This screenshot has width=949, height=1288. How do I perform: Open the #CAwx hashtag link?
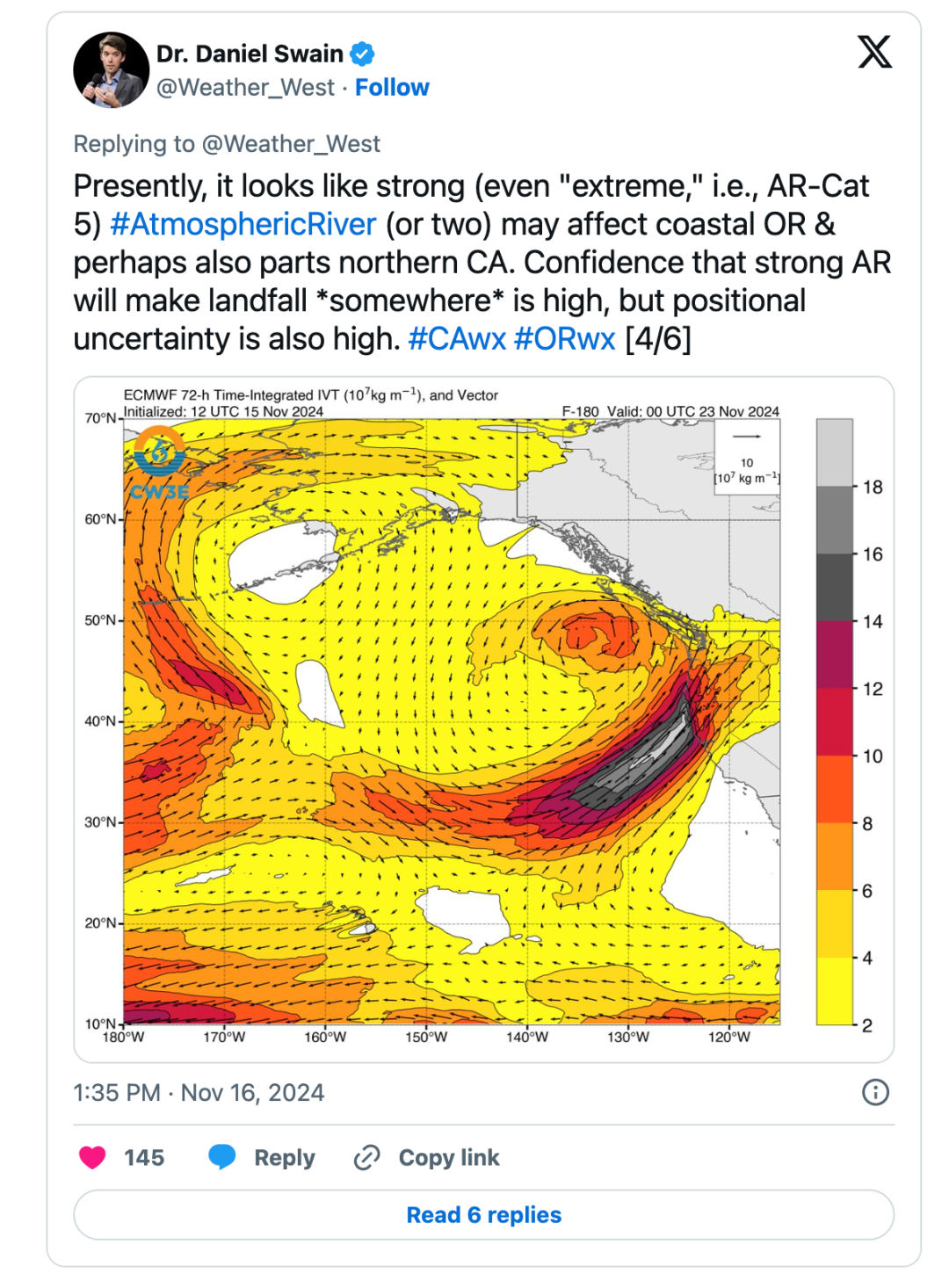tap(457, 339)
